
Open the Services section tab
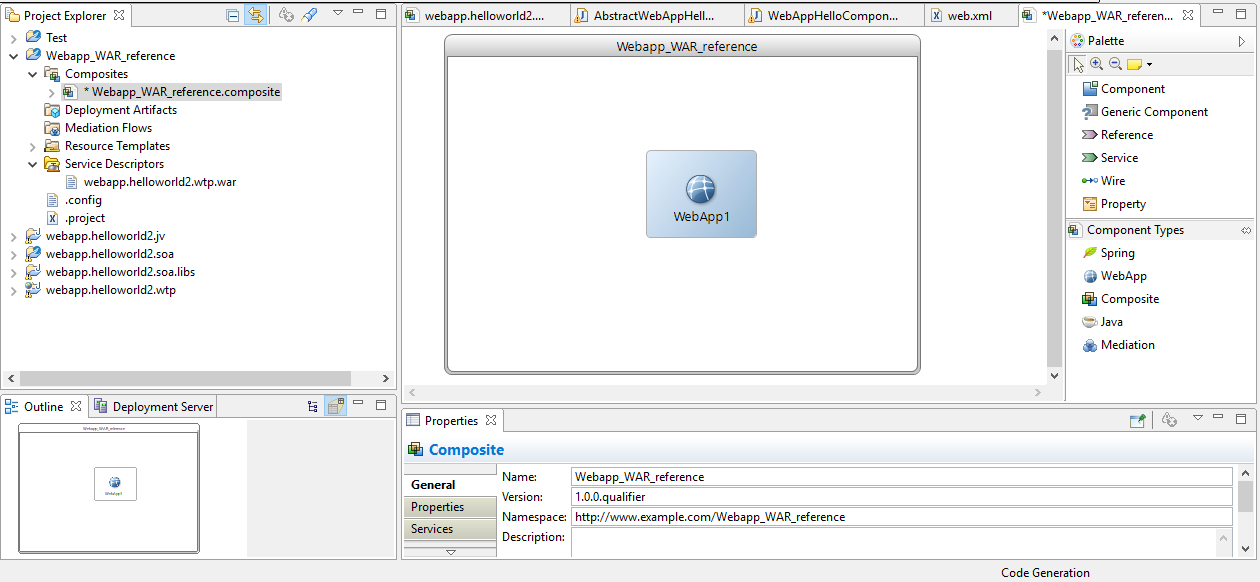tap(449, 529)
